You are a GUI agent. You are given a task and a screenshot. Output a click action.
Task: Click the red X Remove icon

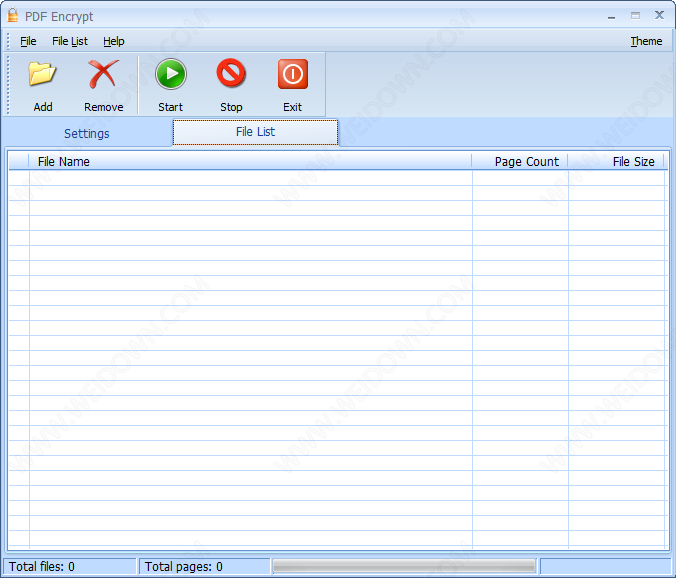pos(103,74)
